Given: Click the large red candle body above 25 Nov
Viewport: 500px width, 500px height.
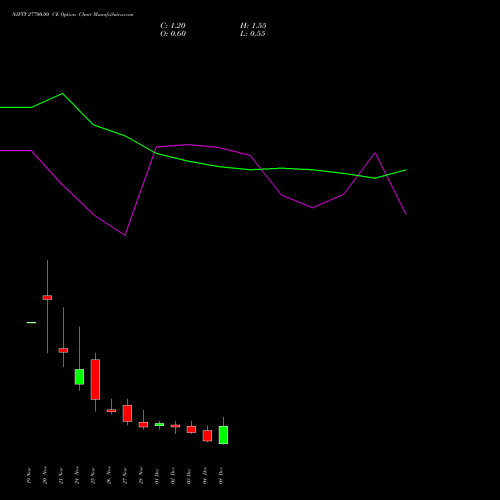Looking at the screenshot, I should [x=95, y=379].
